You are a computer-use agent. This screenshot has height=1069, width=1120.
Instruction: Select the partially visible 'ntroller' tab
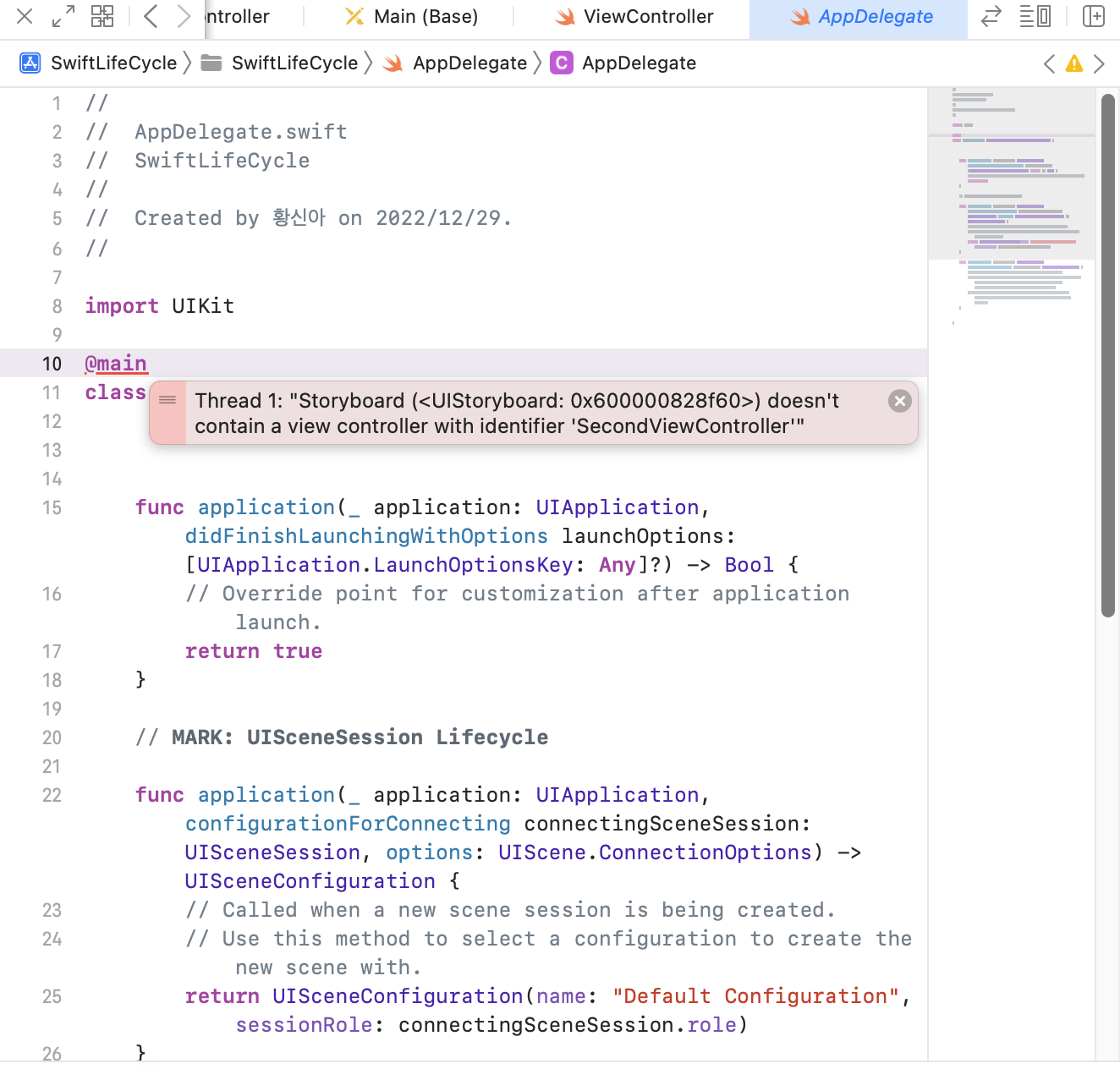click(238, 17)
